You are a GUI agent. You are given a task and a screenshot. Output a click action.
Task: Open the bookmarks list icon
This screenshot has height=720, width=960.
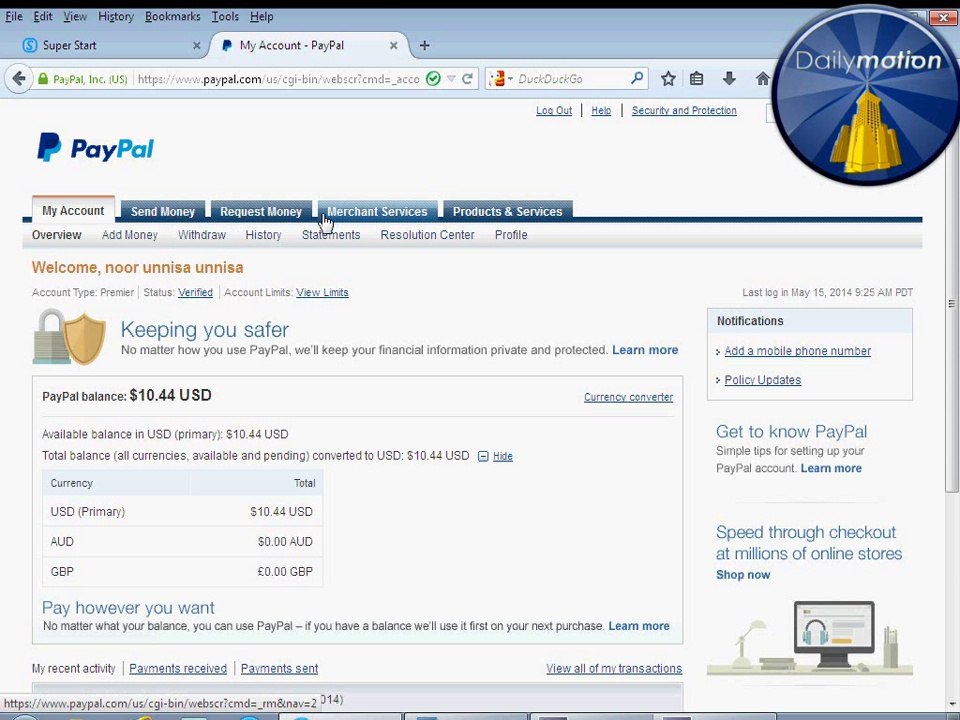point(696,78)
